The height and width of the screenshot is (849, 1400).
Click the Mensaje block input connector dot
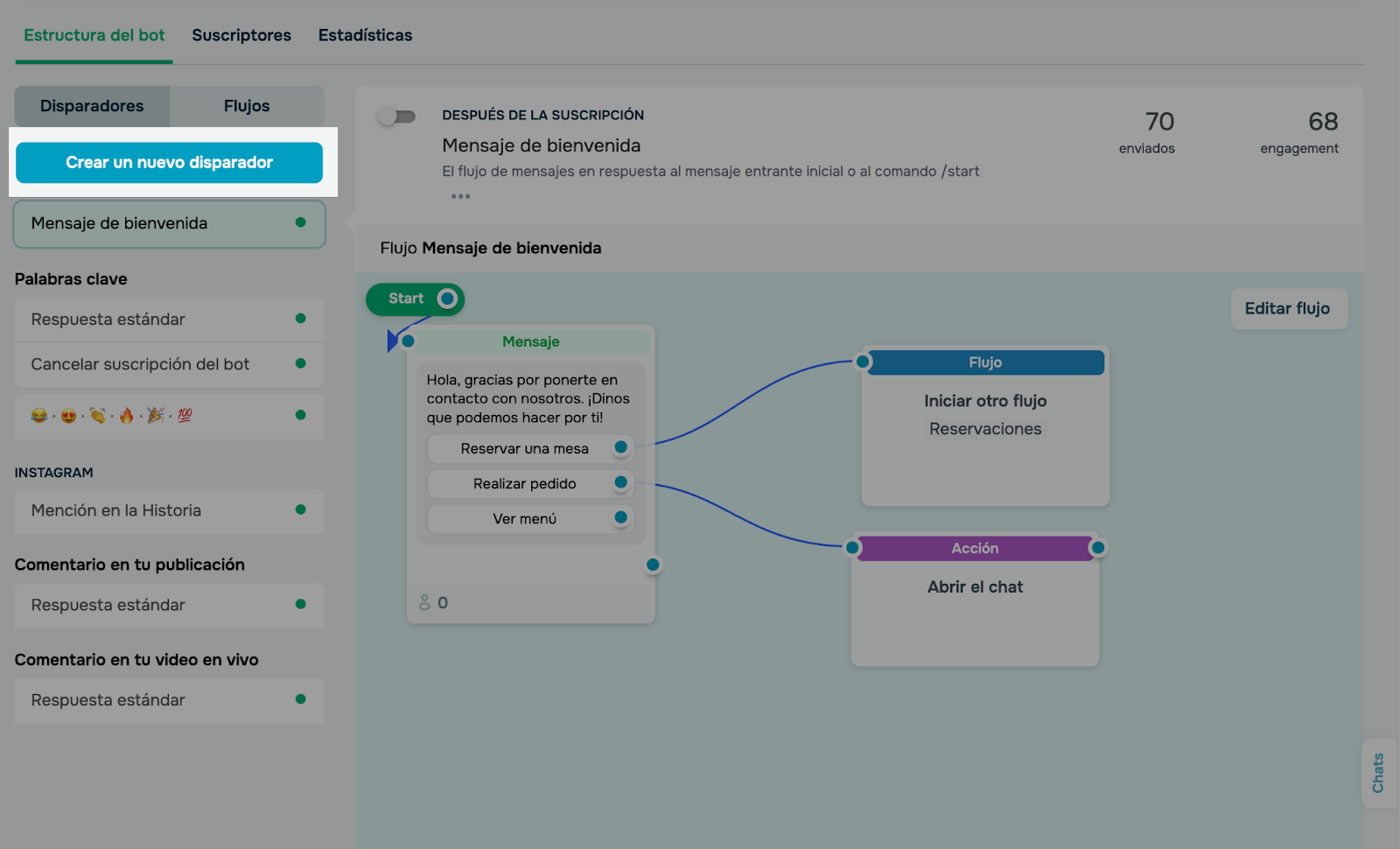coord(408,340)
